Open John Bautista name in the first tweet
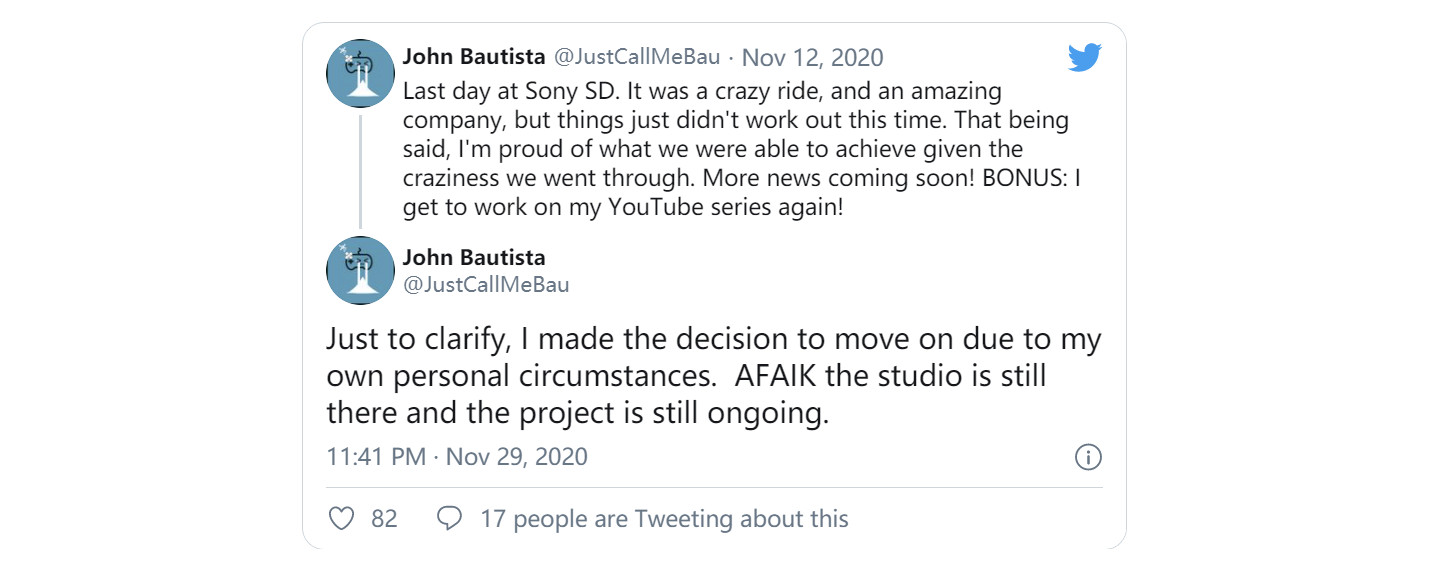Viewport: 1439px width, 572px height. [473, 57]
